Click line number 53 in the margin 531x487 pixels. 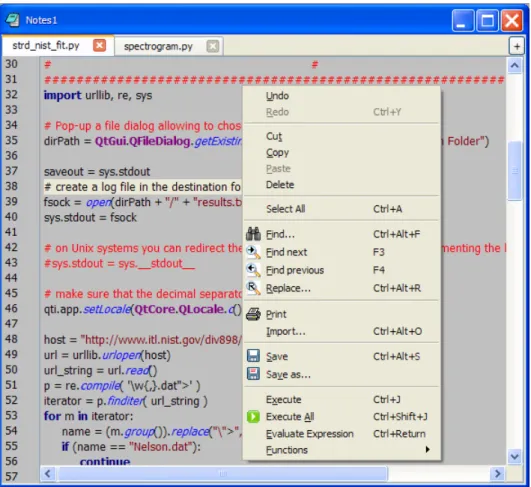[x=11, y=415]
